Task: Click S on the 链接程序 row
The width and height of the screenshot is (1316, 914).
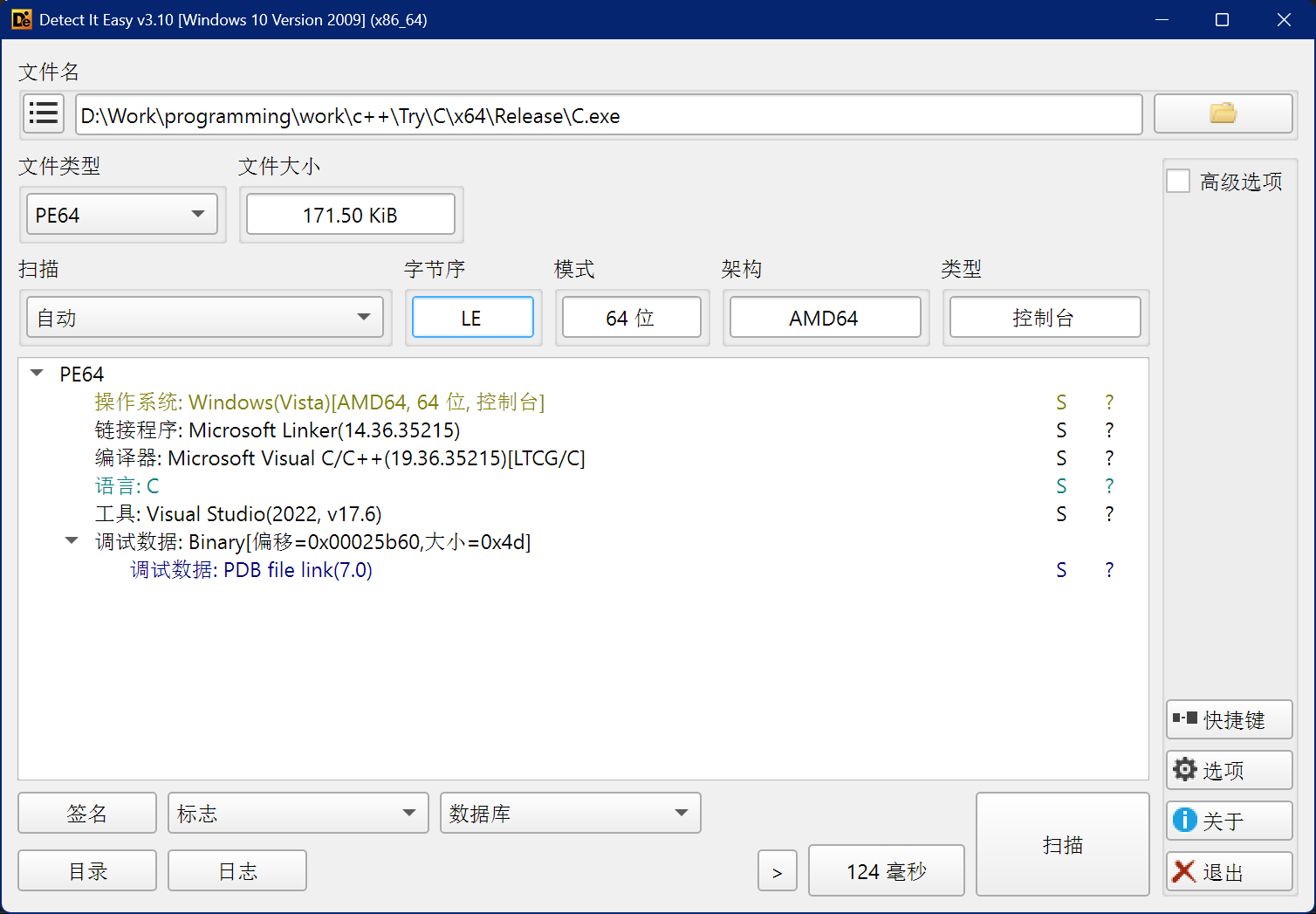Action: tap(1061, 430)
